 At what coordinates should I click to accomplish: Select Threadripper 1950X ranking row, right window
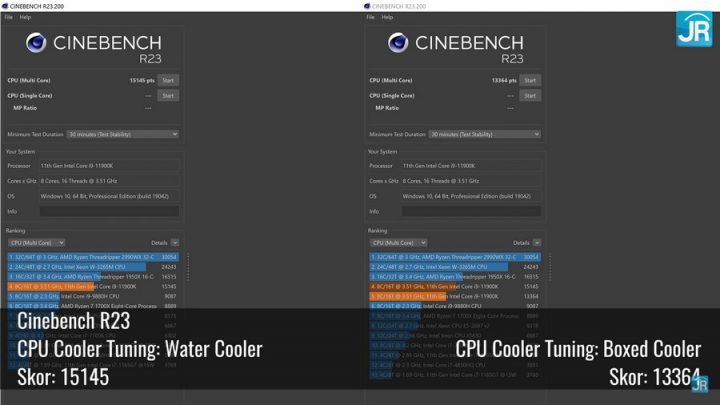tap(455, 276)
